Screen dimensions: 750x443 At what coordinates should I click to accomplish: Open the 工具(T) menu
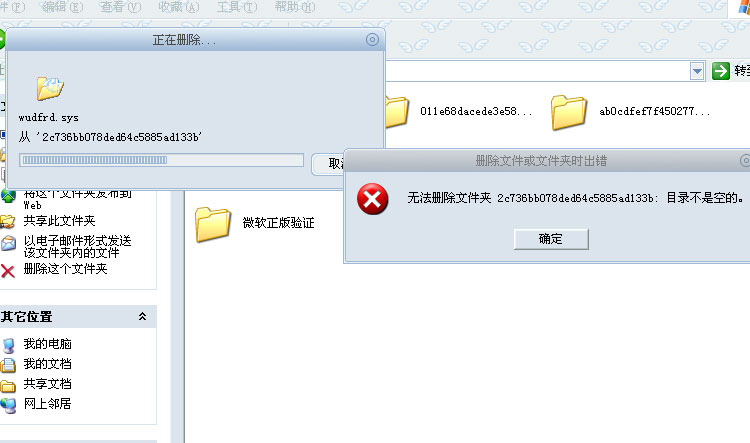pos(237,7)
